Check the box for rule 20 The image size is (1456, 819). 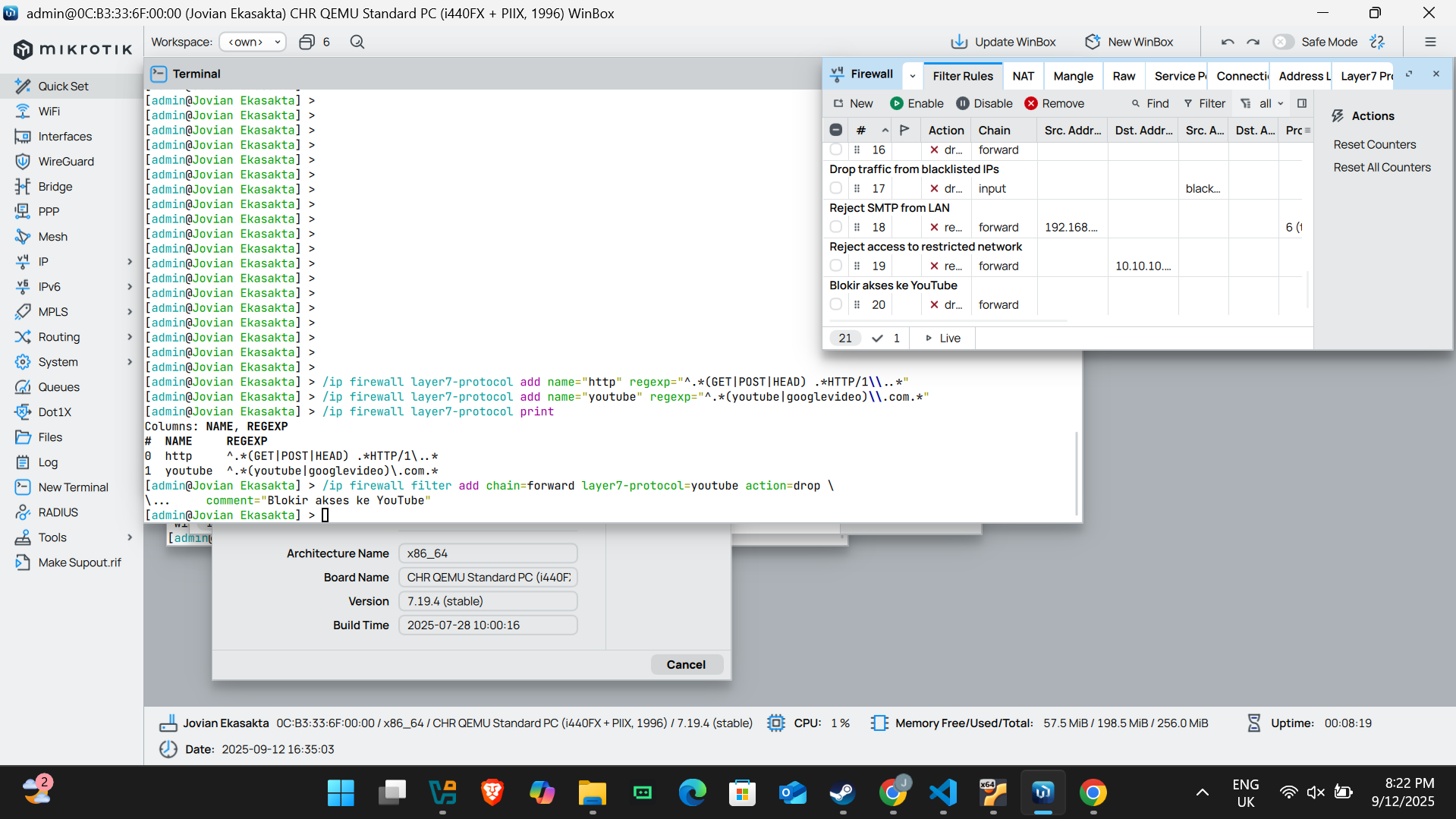click(x=836, y=304)
